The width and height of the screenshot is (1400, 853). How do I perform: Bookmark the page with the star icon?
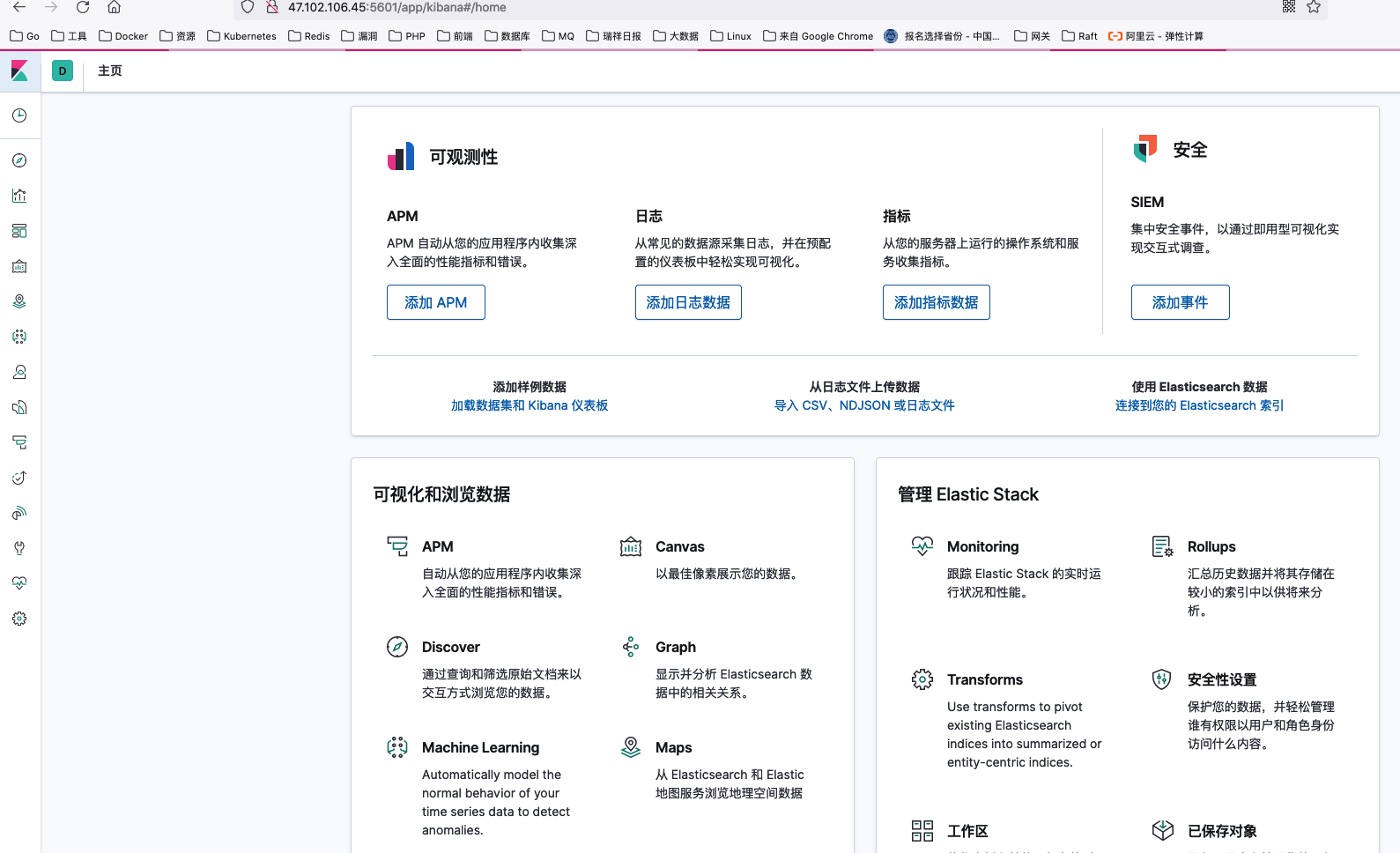1314,7
